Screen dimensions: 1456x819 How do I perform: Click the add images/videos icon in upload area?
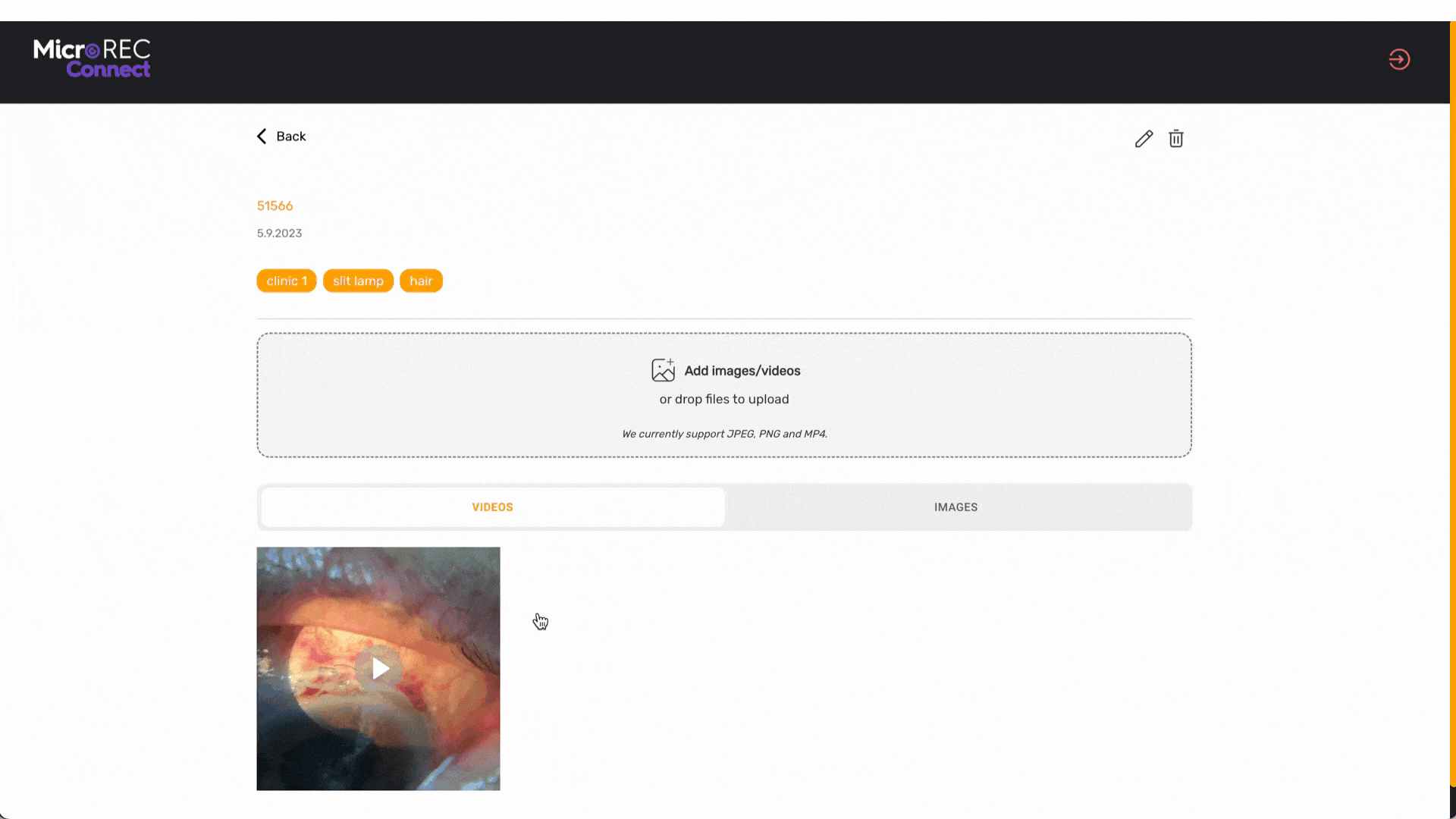(x=663, y=370)
